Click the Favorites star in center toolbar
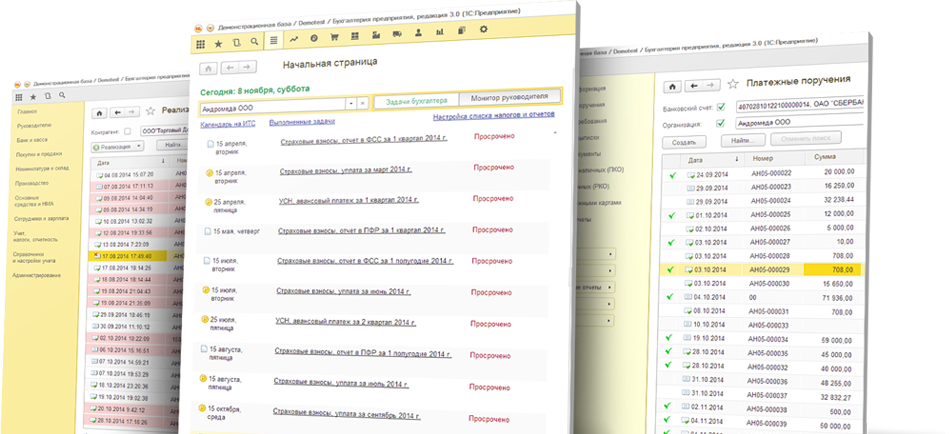The height and width of the screenshot is (434, 952). tap(218, 42)
